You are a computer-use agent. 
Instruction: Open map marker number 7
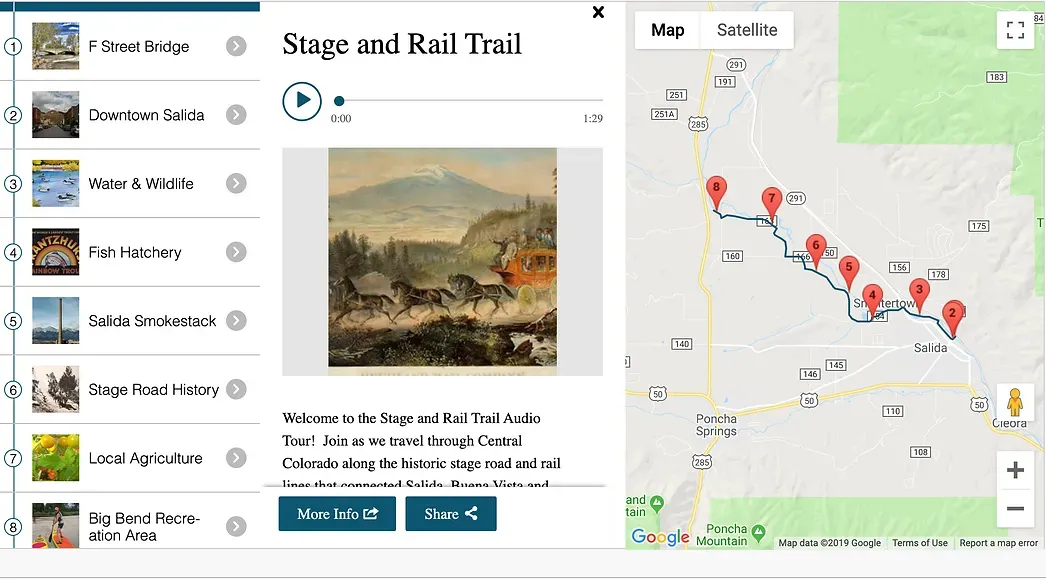[770, 199]
